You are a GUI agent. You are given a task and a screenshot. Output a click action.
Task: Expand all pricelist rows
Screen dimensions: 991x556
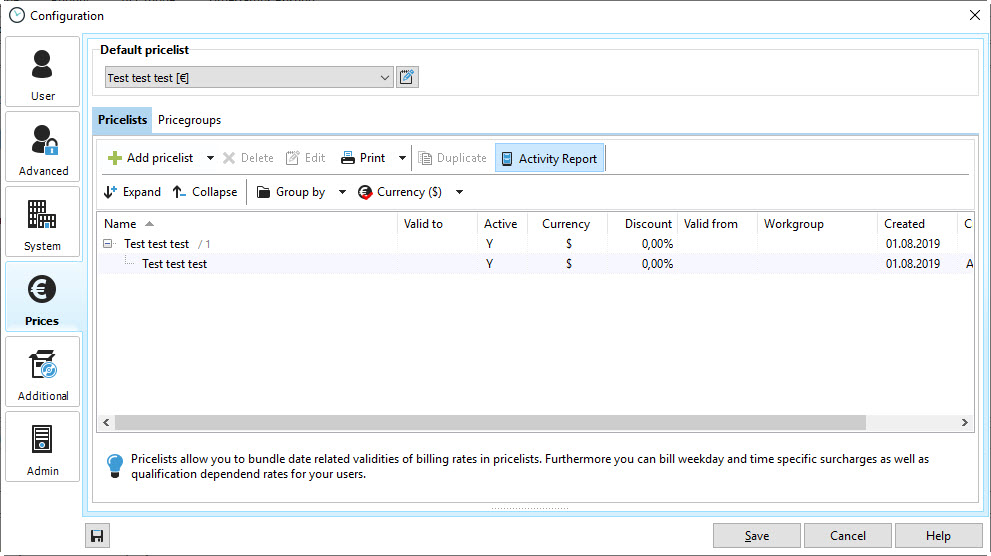pos(132,192)
